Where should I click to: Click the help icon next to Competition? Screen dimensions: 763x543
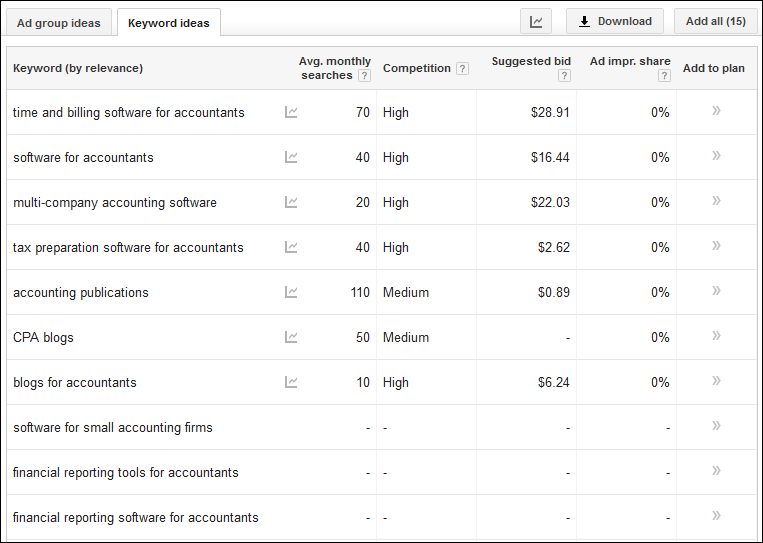click(x=462, y=69)
